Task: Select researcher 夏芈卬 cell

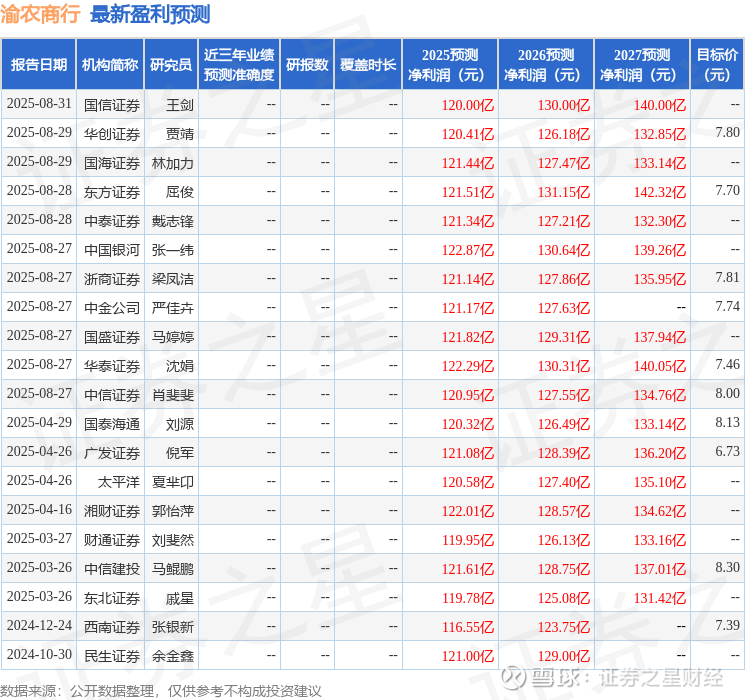Action: pos(172,482)
